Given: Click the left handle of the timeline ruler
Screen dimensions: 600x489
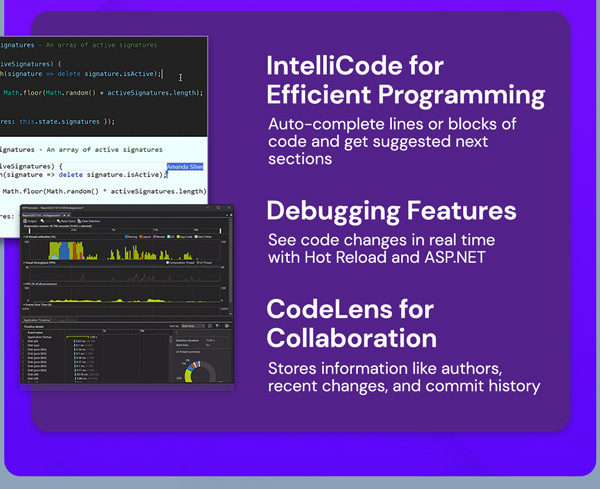Looking at the screenshot, I should point(29,231).
